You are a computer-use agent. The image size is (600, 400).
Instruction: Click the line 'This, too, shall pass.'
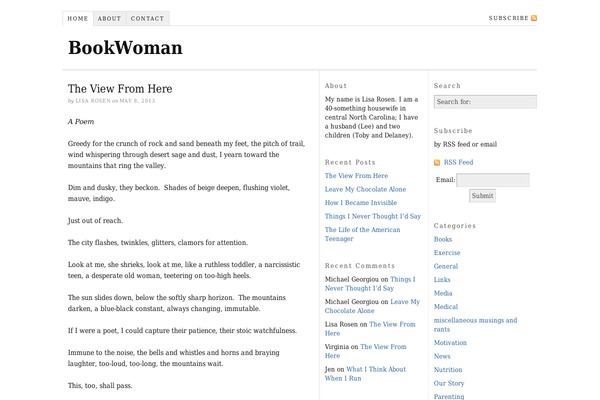point(100,385)
